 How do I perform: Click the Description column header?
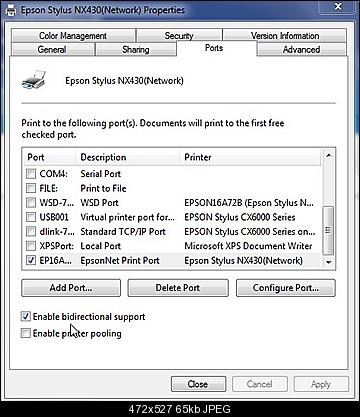click(128, 157)
